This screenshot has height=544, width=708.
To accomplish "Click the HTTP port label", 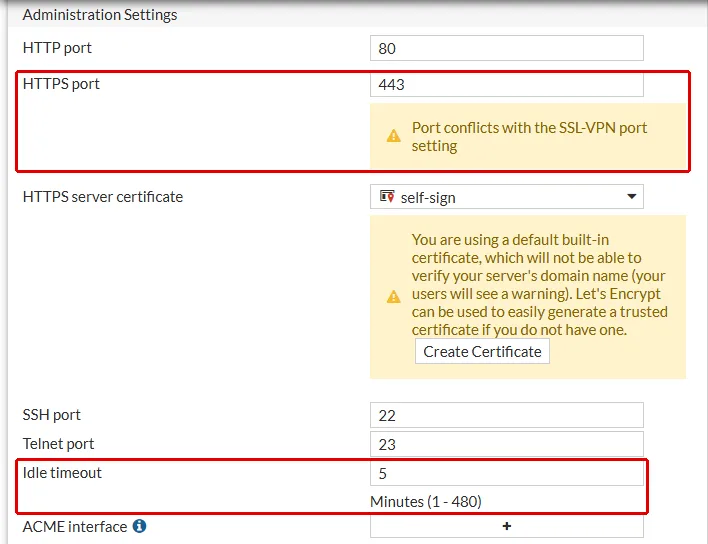I will pos(57,48).
